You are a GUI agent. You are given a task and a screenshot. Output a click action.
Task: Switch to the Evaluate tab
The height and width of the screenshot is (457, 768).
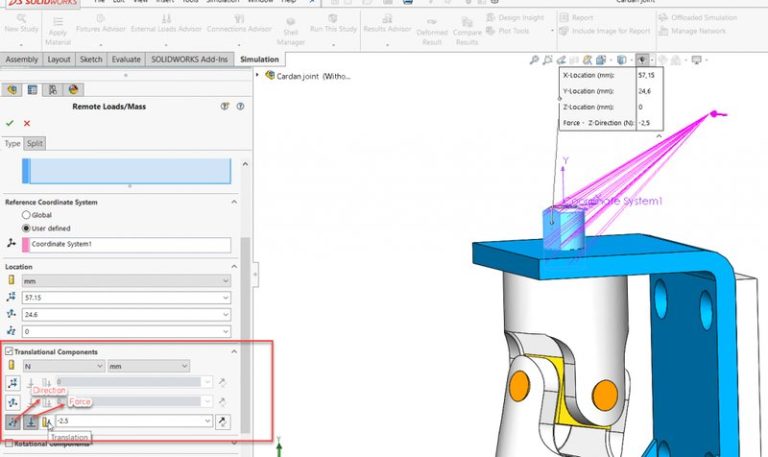(x=126, y=59)
